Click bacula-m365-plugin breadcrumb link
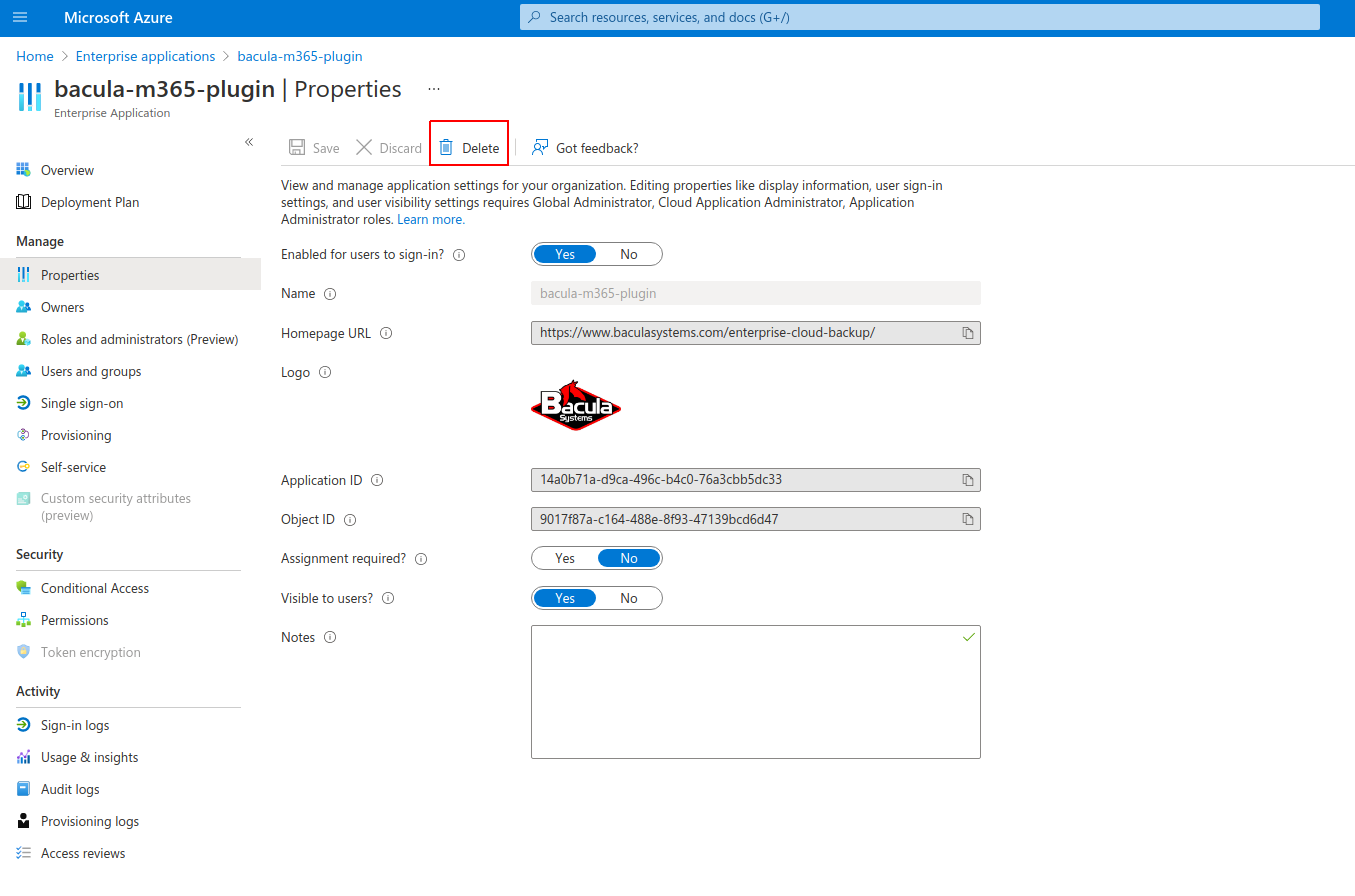This screenshot has width=1355, height=896. [300, 56]
